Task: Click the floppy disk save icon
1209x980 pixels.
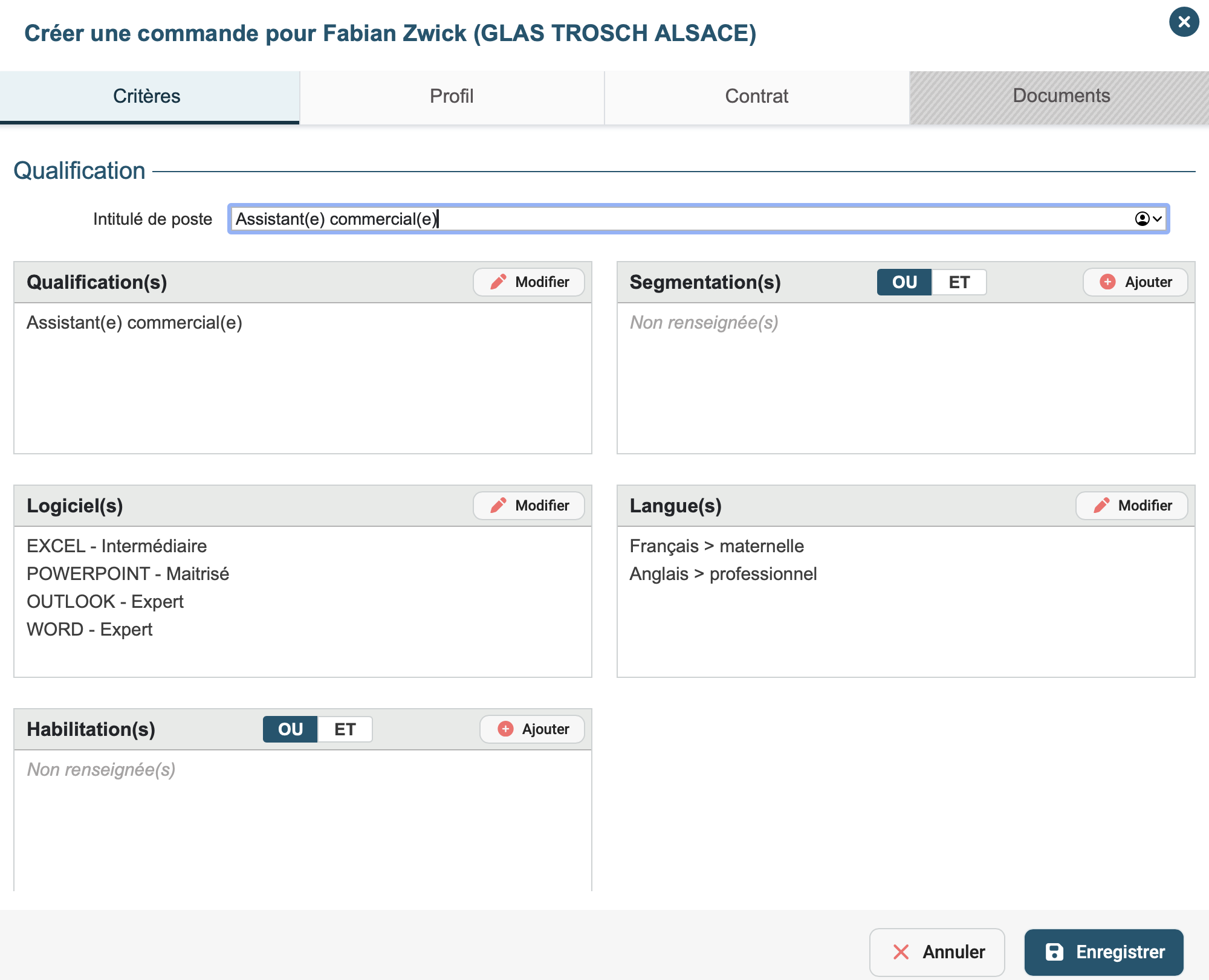Action: (1054, 952)
